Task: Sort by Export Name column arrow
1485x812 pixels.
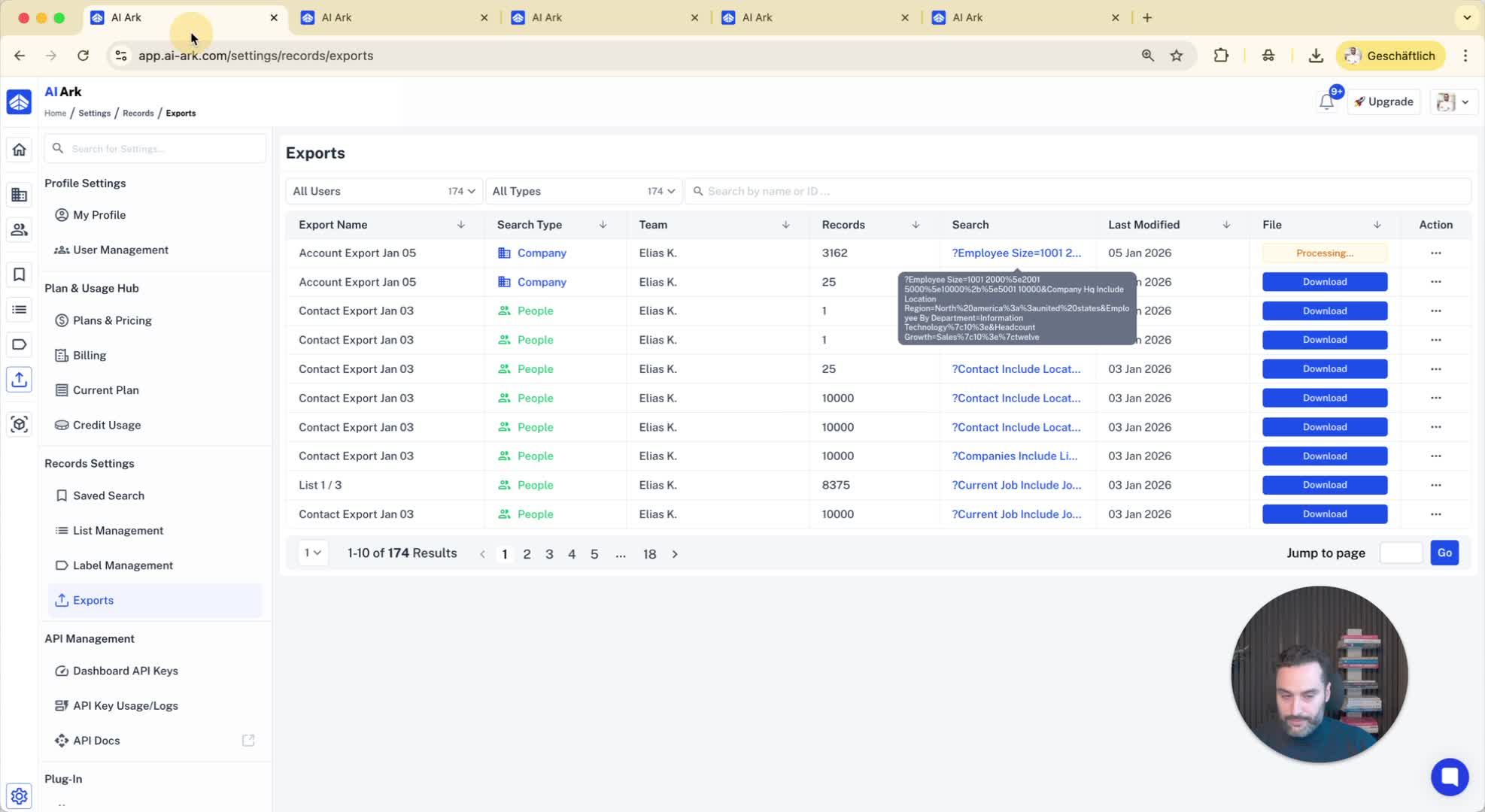Action: 460,225
